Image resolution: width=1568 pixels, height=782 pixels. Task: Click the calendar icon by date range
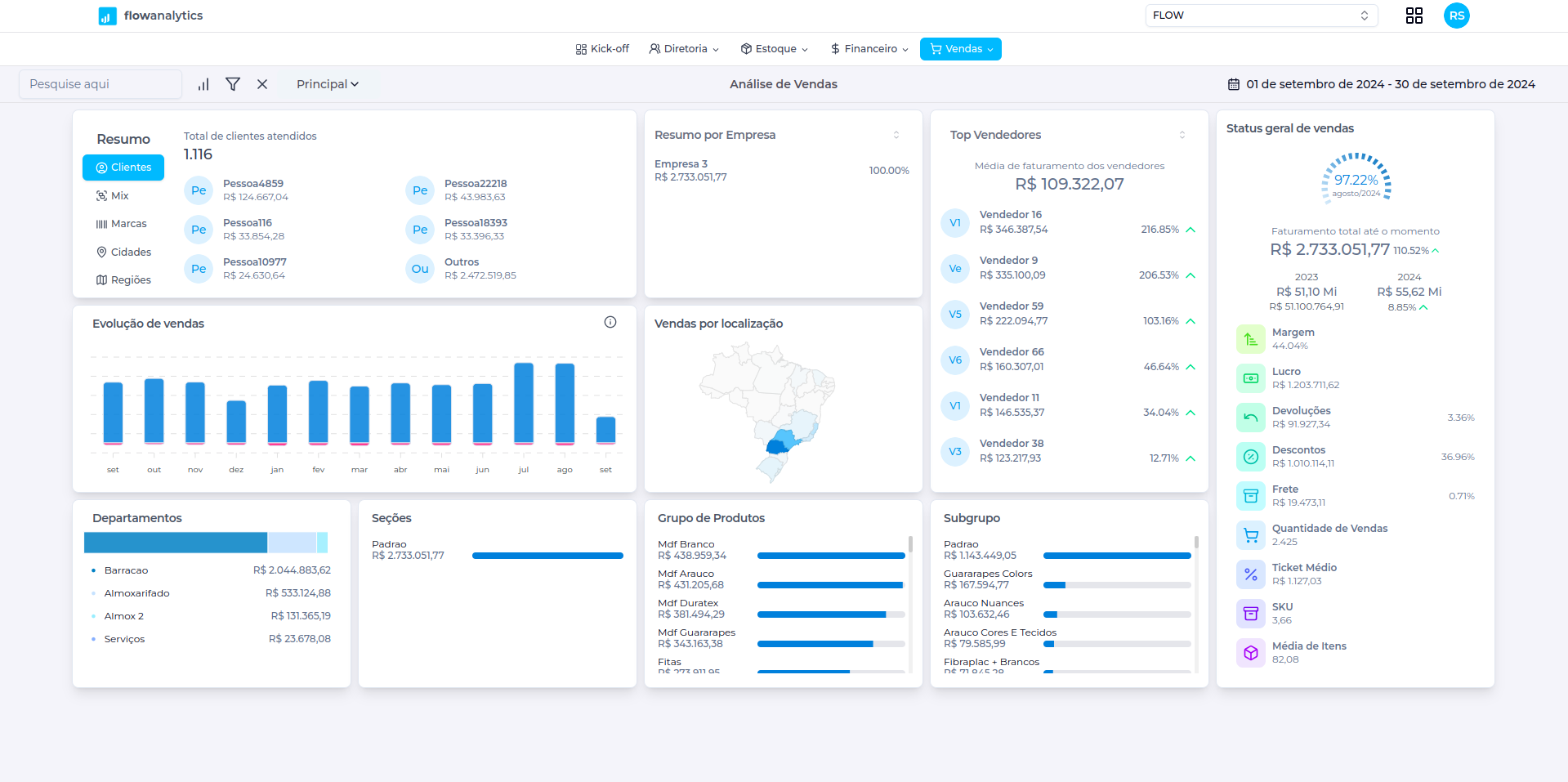coord(1234,84)
